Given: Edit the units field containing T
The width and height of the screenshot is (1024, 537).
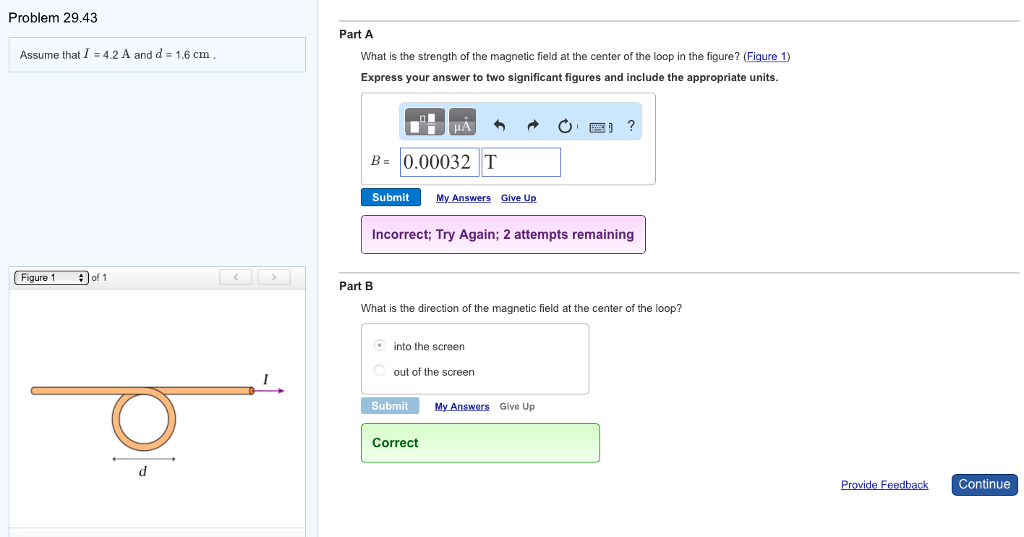Looking at the screenshot, I should 521,162.
